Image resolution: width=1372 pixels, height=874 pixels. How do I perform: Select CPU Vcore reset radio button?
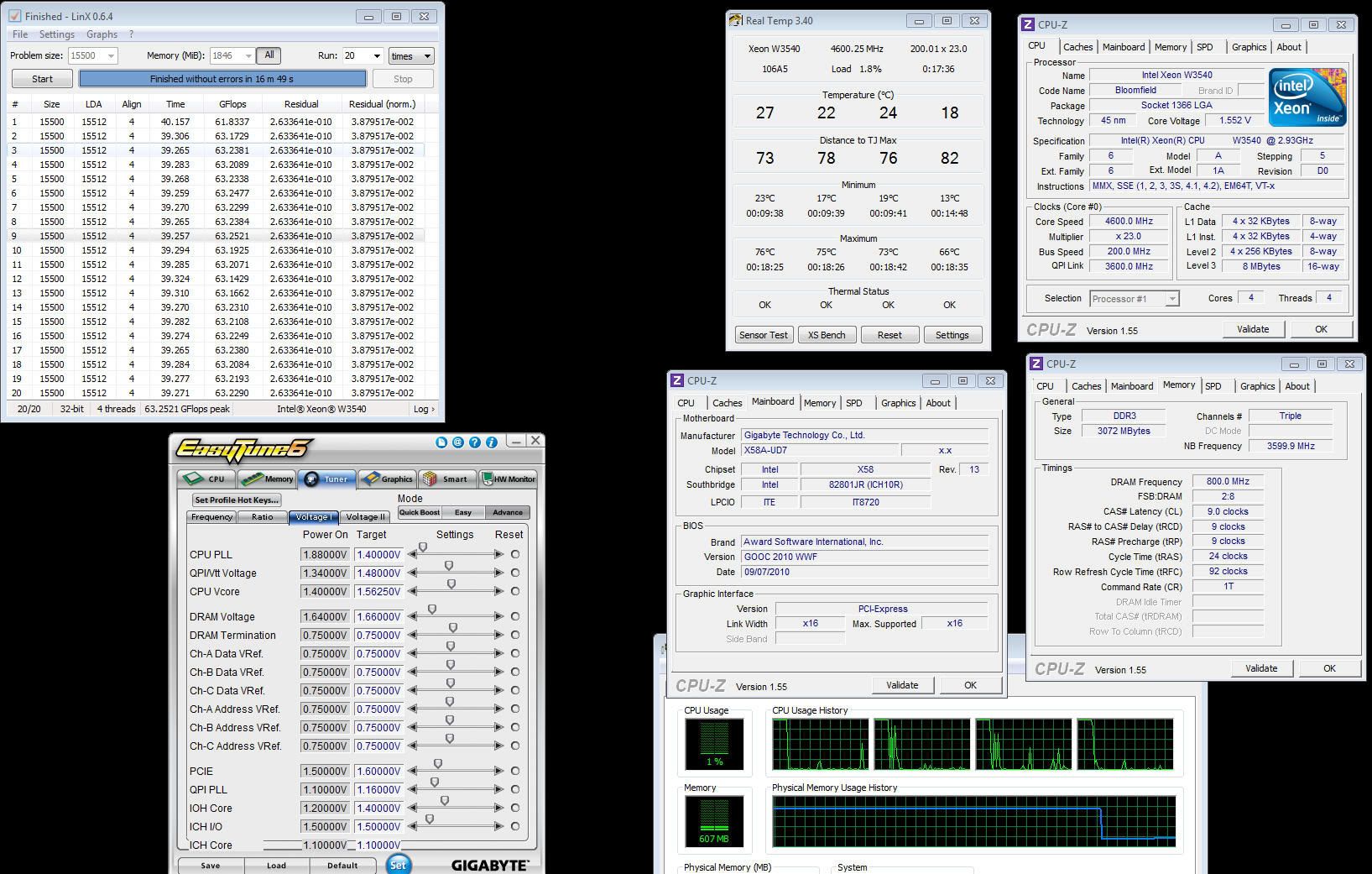[515, 591]
